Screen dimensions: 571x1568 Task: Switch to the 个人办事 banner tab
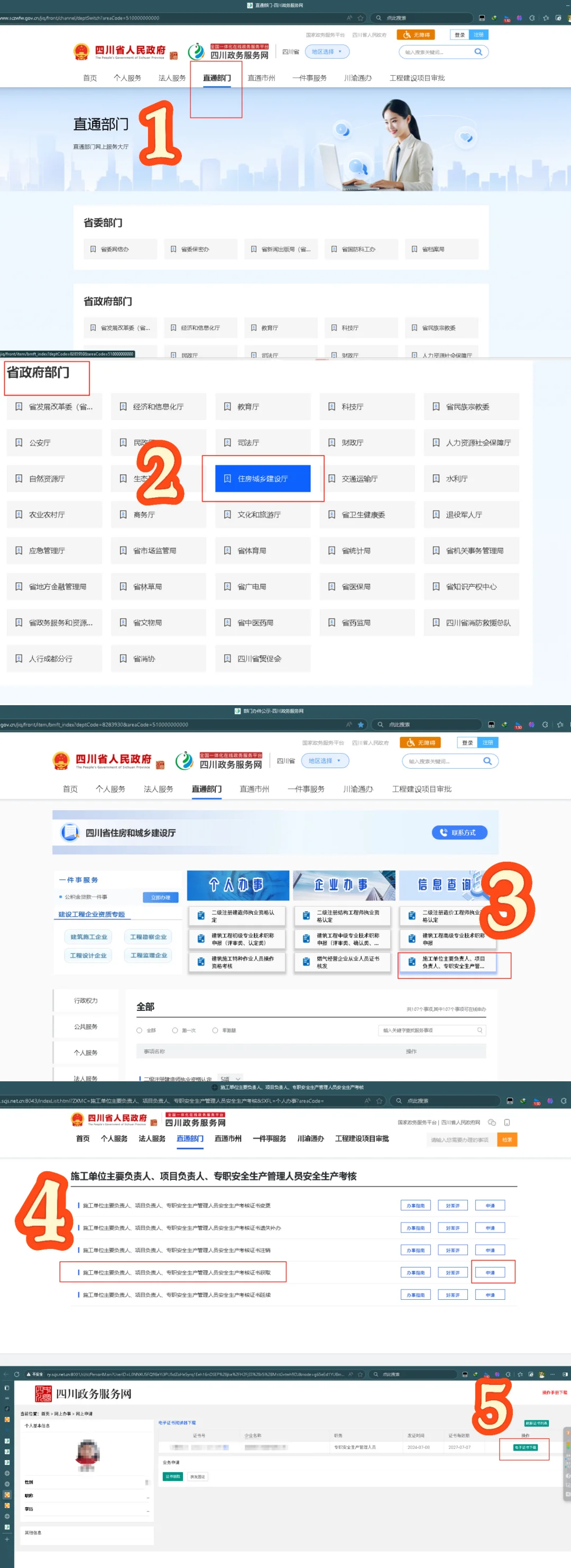coord(238,885)
